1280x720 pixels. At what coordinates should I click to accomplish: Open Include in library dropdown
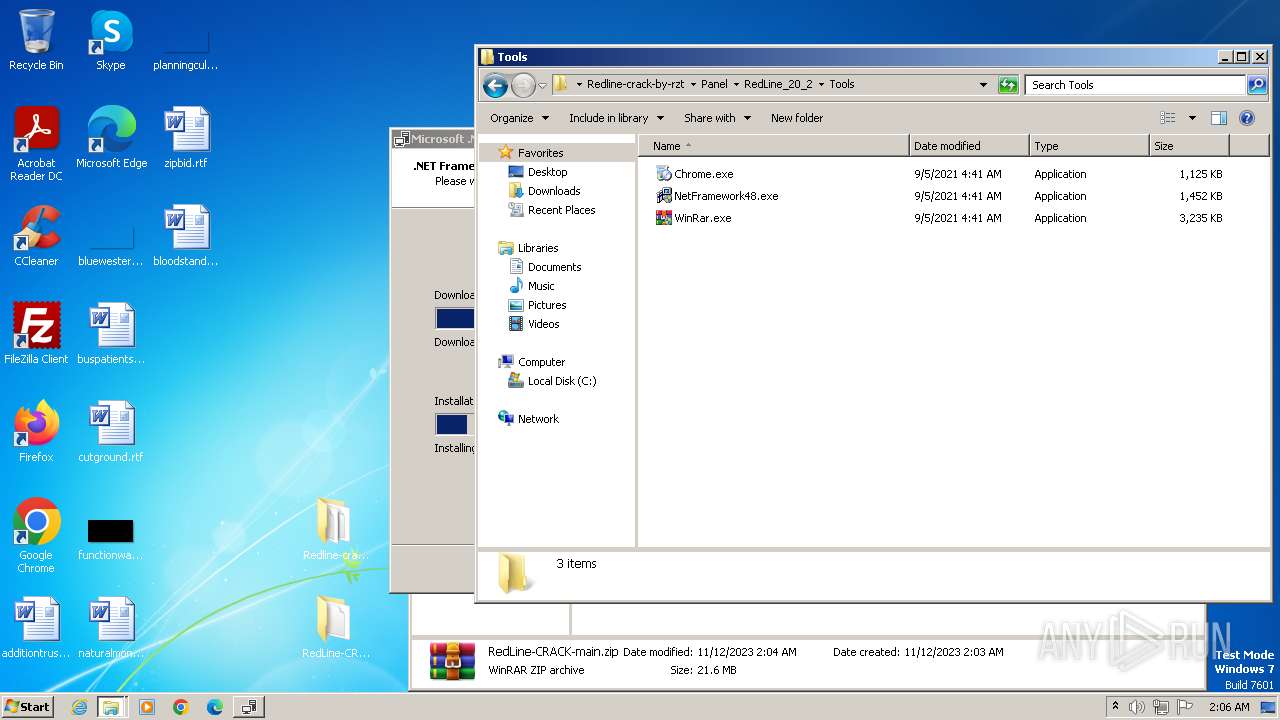[616, 118]
